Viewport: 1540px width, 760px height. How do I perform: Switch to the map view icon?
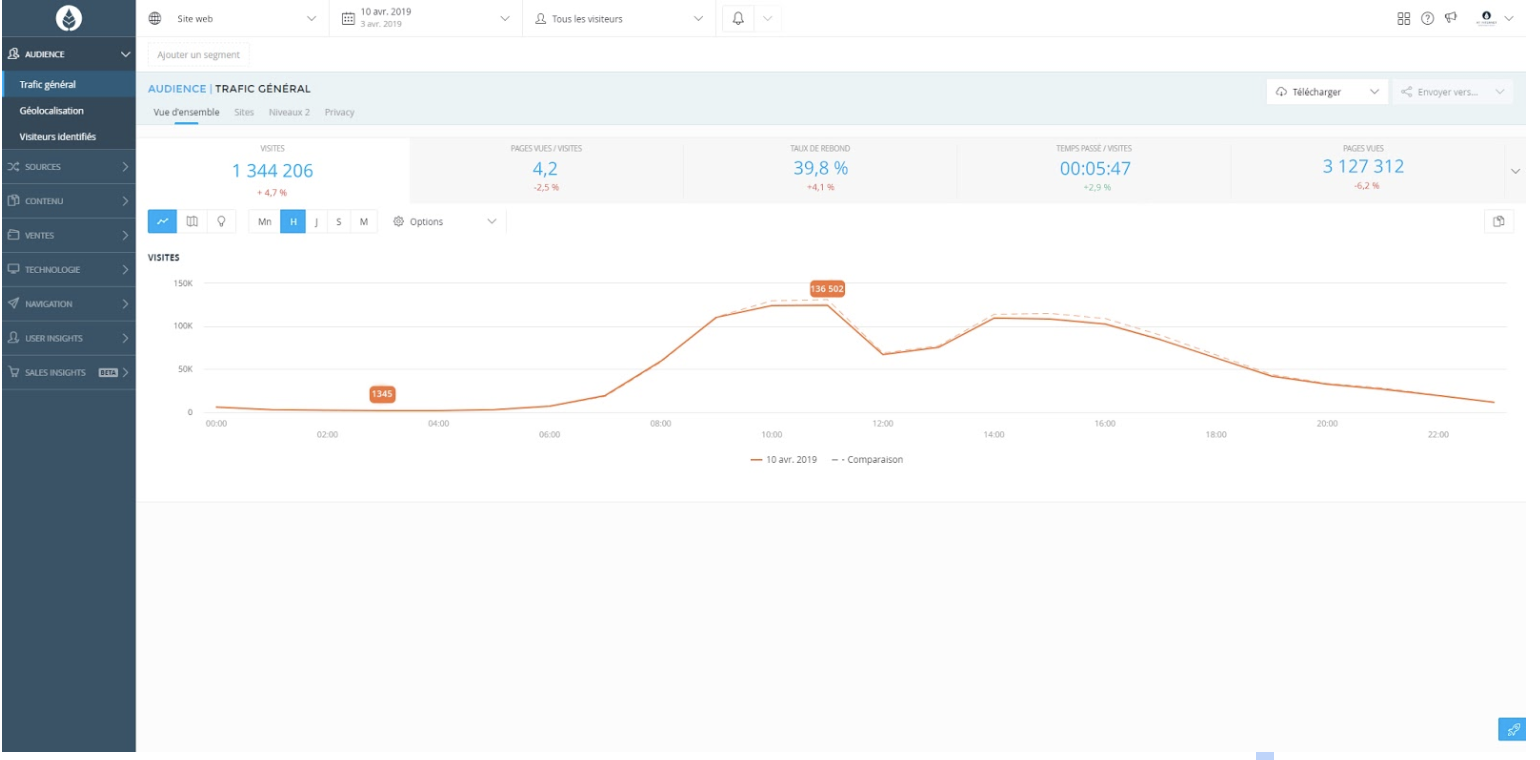[x=192, y=221]
